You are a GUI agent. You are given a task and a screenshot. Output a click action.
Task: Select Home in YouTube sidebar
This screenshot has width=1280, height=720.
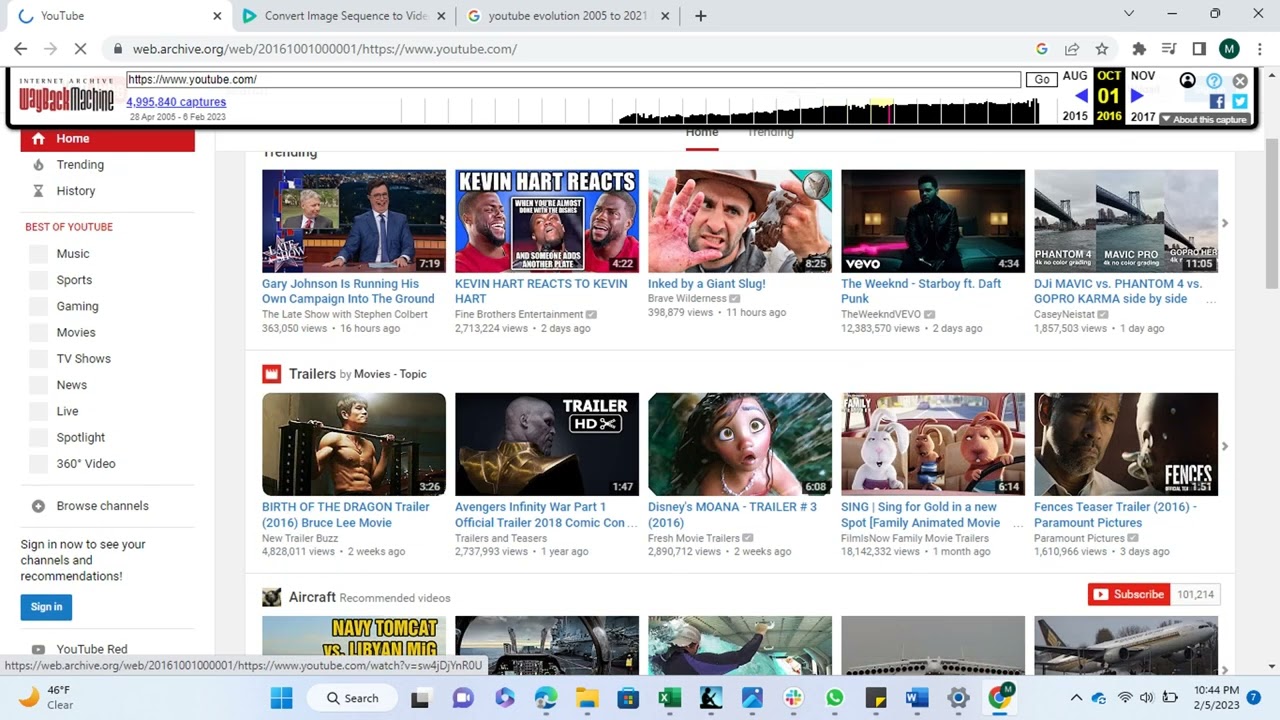[x=108, y=139]
